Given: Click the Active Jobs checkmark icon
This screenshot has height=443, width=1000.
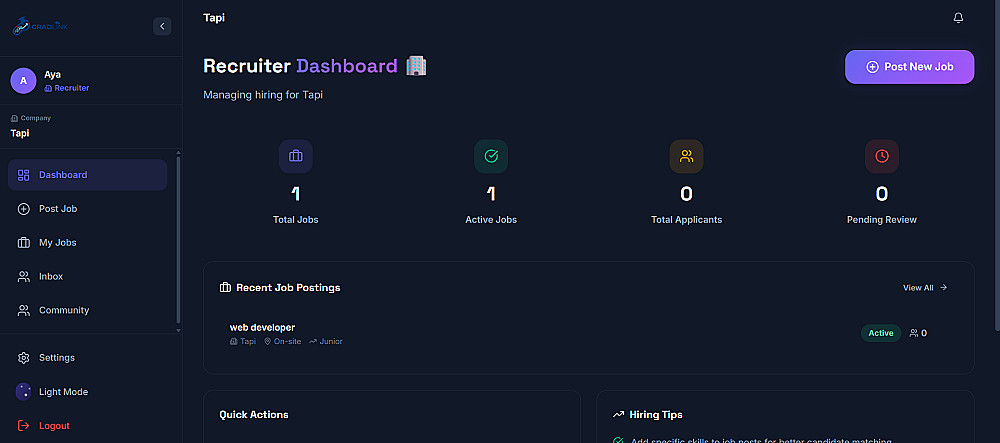Looking at the screenshot, I should point(491,156).
